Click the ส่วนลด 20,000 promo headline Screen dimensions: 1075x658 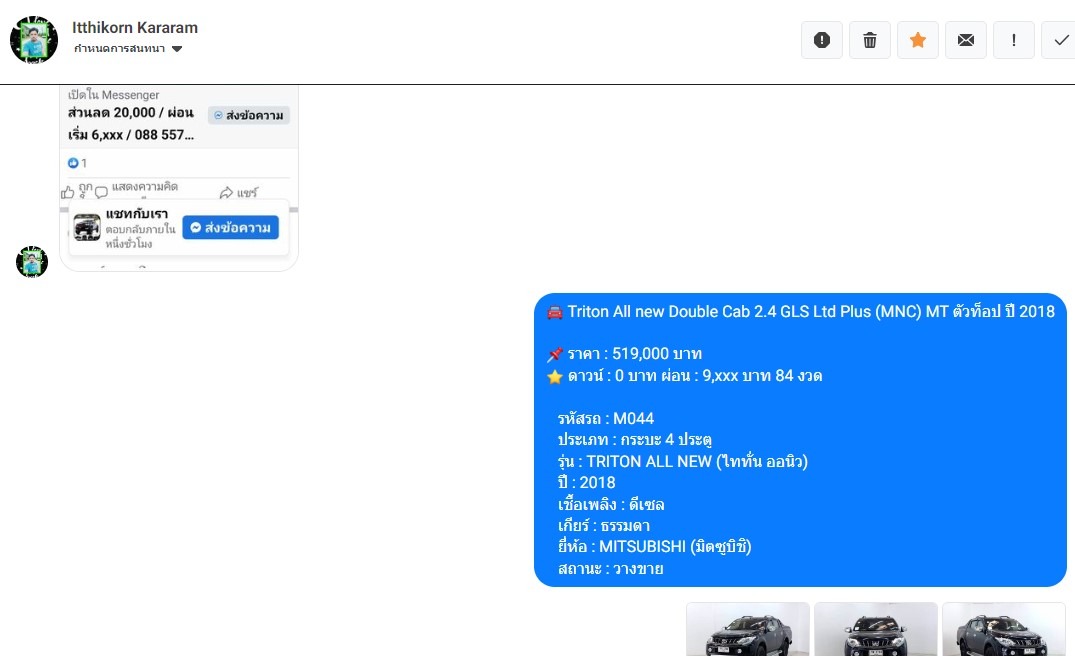click(x=131, y=123)
